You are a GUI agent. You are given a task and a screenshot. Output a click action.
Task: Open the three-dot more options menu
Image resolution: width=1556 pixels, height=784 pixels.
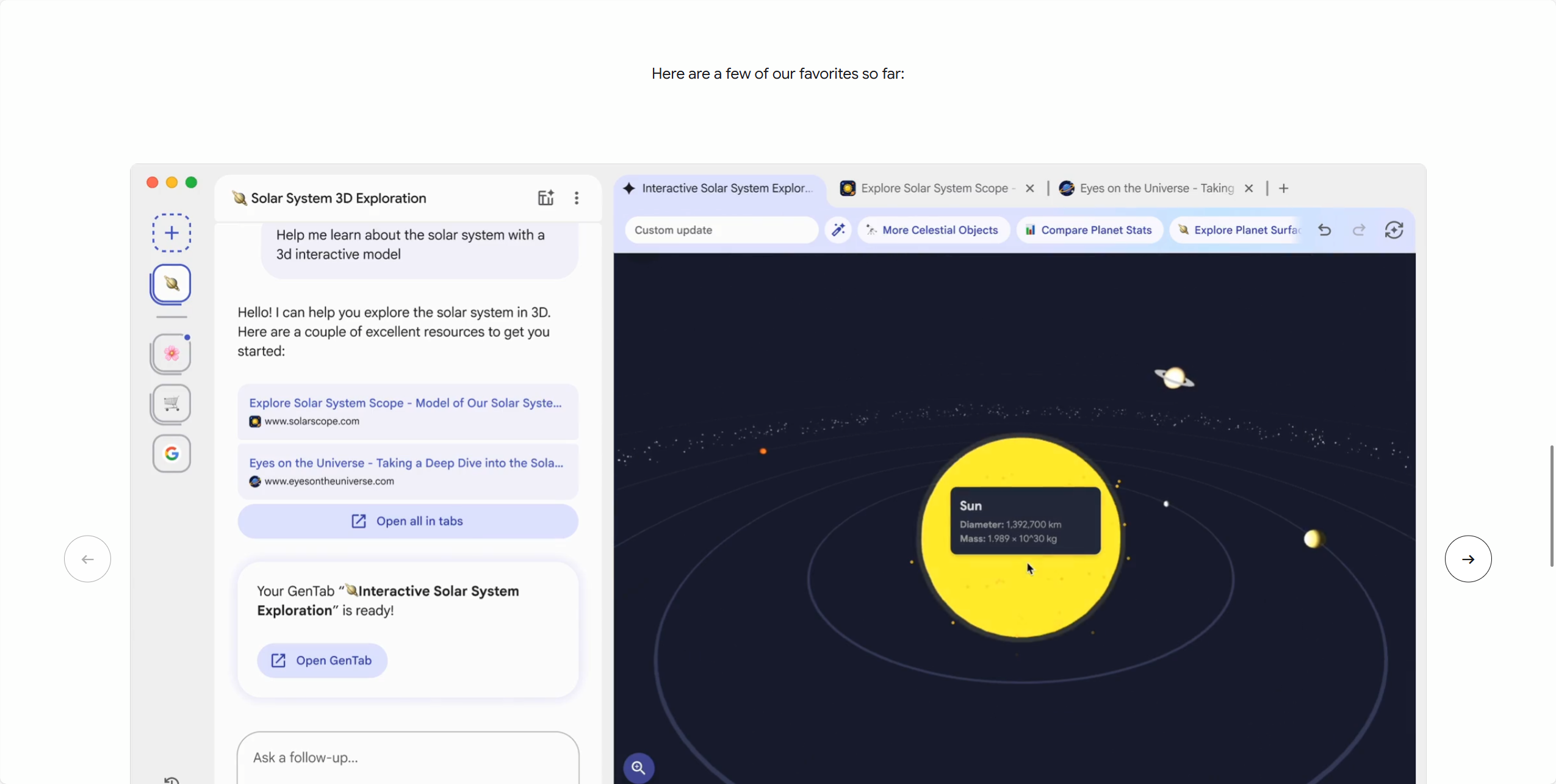577,198
